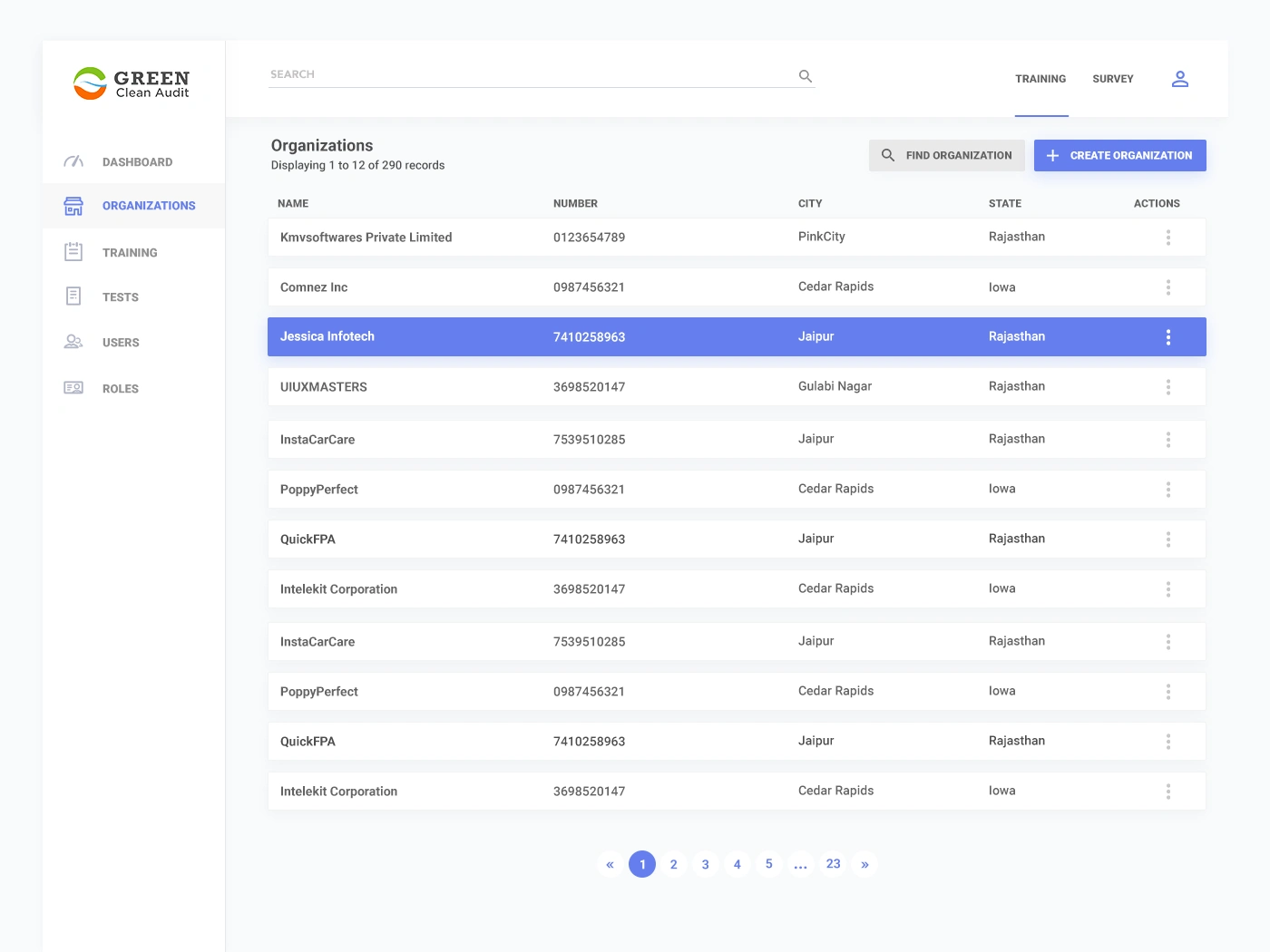The width and height of the screenshot is (1270, 952).
Task: Go to page 3
Action: (x=706, y=864)
